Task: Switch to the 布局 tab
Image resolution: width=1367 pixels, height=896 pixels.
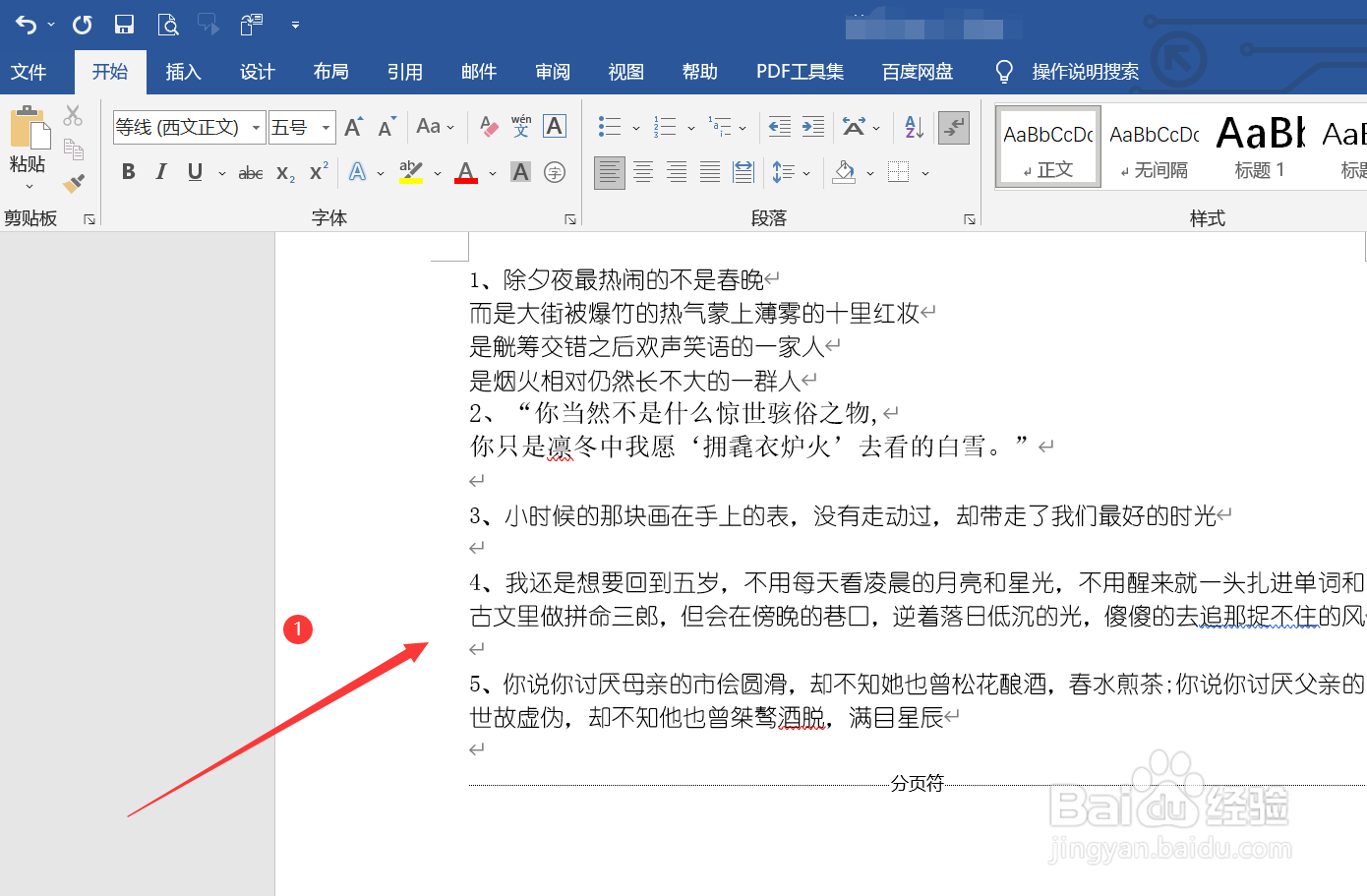Action: point(330,72)
